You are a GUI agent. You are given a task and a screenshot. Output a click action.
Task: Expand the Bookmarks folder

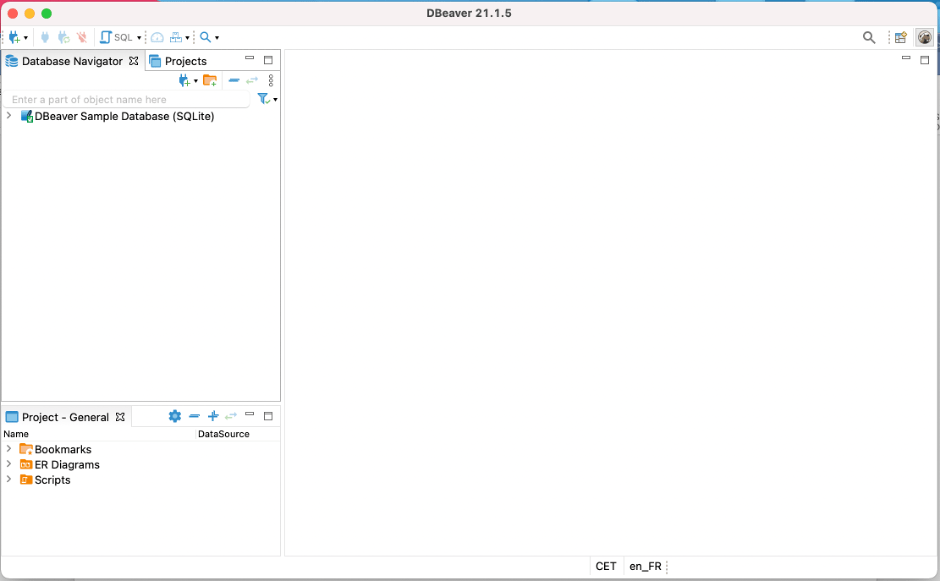point(9,449)
